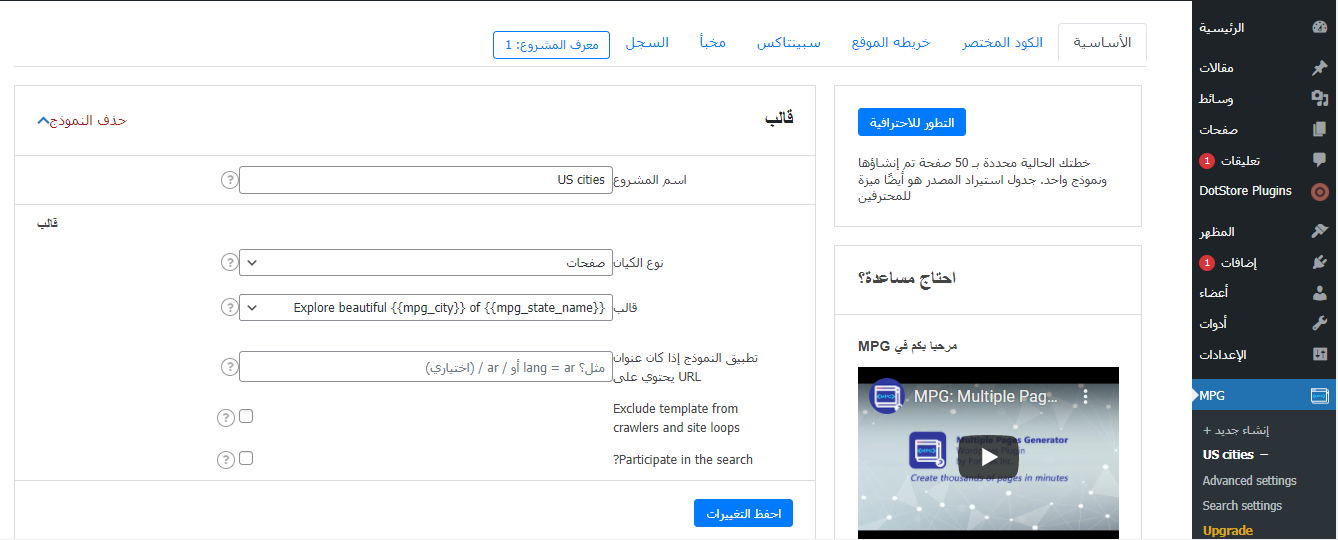This screenshot has width=1338, height=540.
Task: Click the Plugins plug icon
Action: click(x=1319, y=263)
